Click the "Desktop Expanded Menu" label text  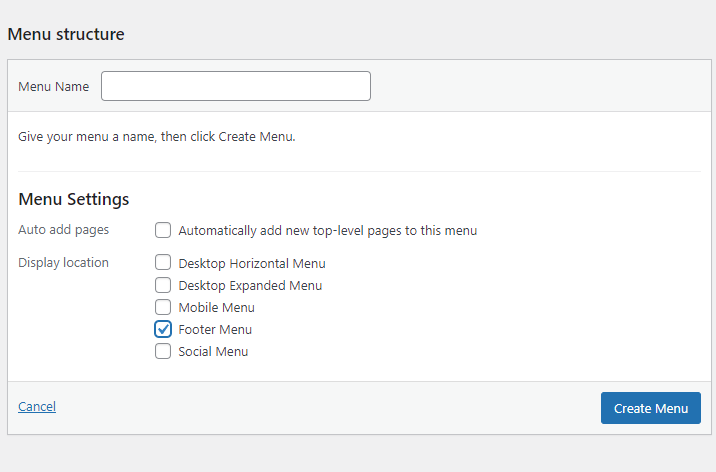(250, 285)
